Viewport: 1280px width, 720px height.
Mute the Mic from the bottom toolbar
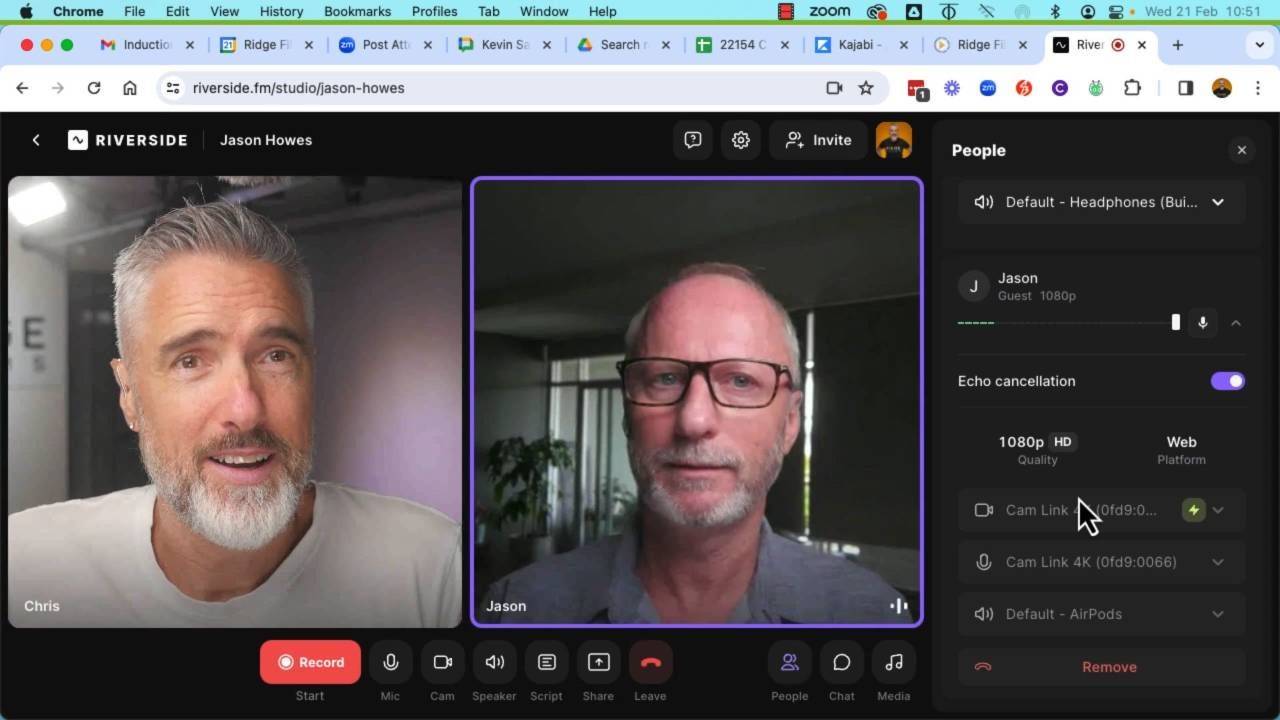(390, 661)
